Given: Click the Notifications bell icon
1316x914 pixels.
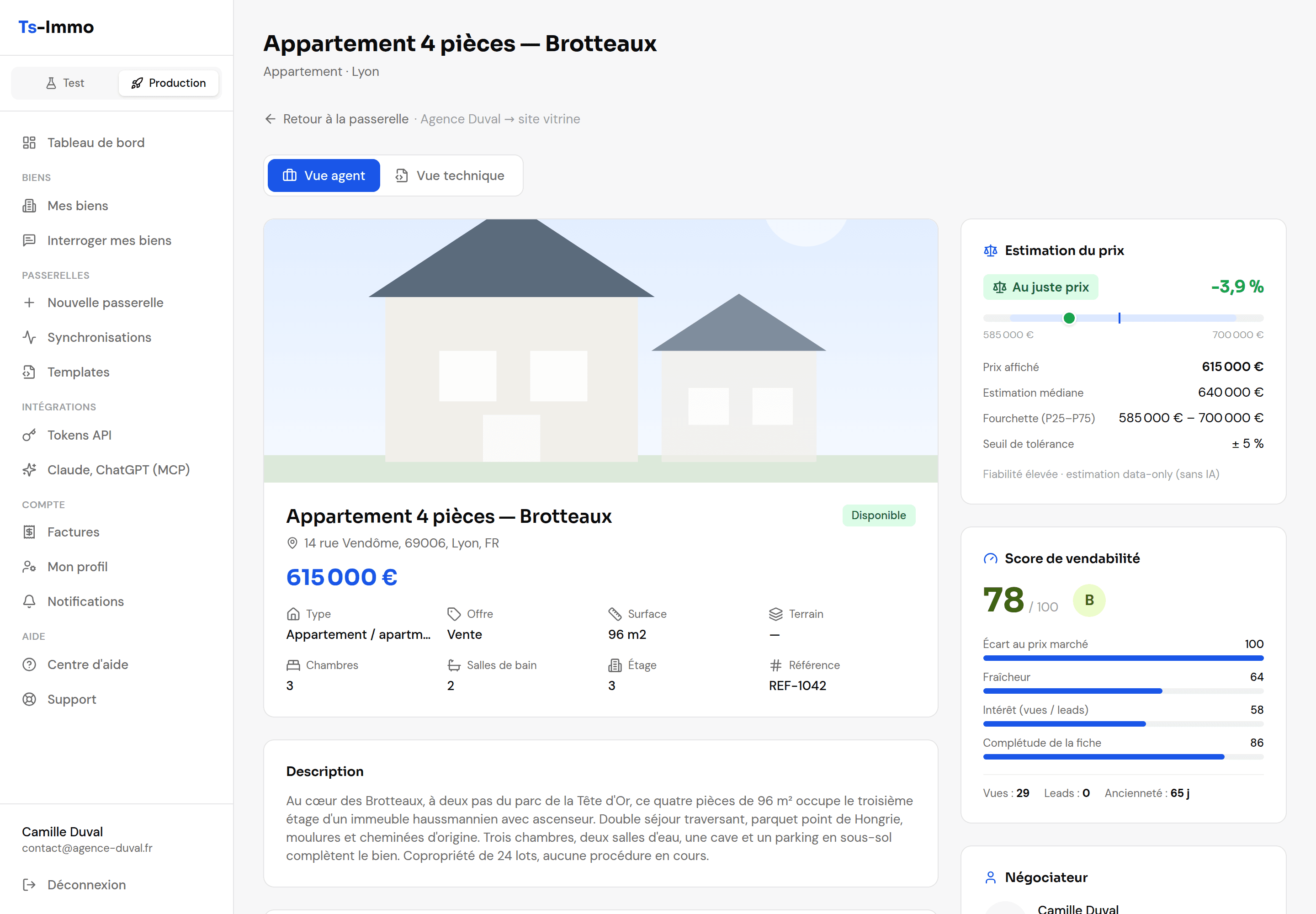Looking at the screenshot, I should pos(29,601).
